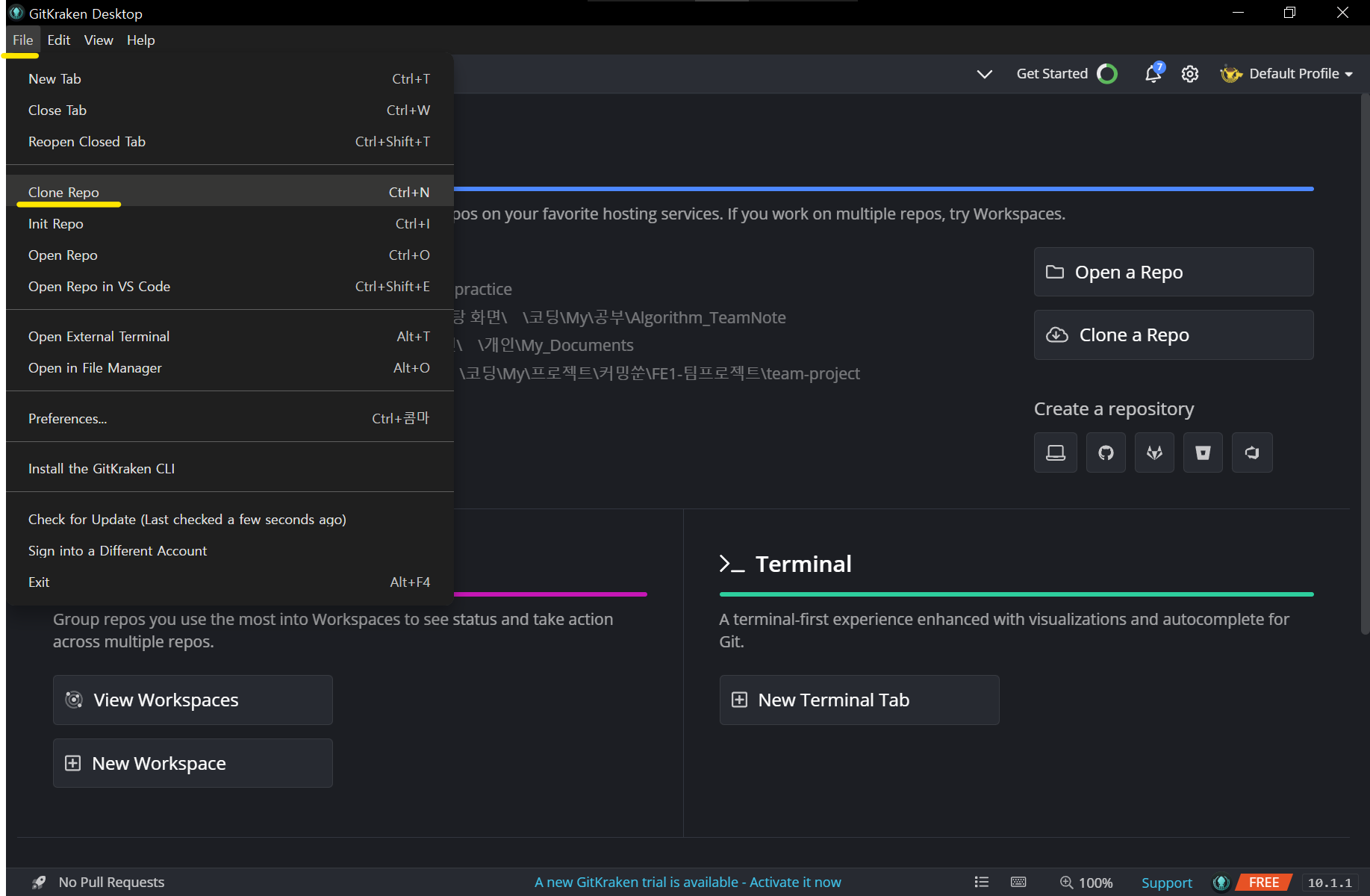Click the zoom magnifier icon at 100%

coord(1066,883)
